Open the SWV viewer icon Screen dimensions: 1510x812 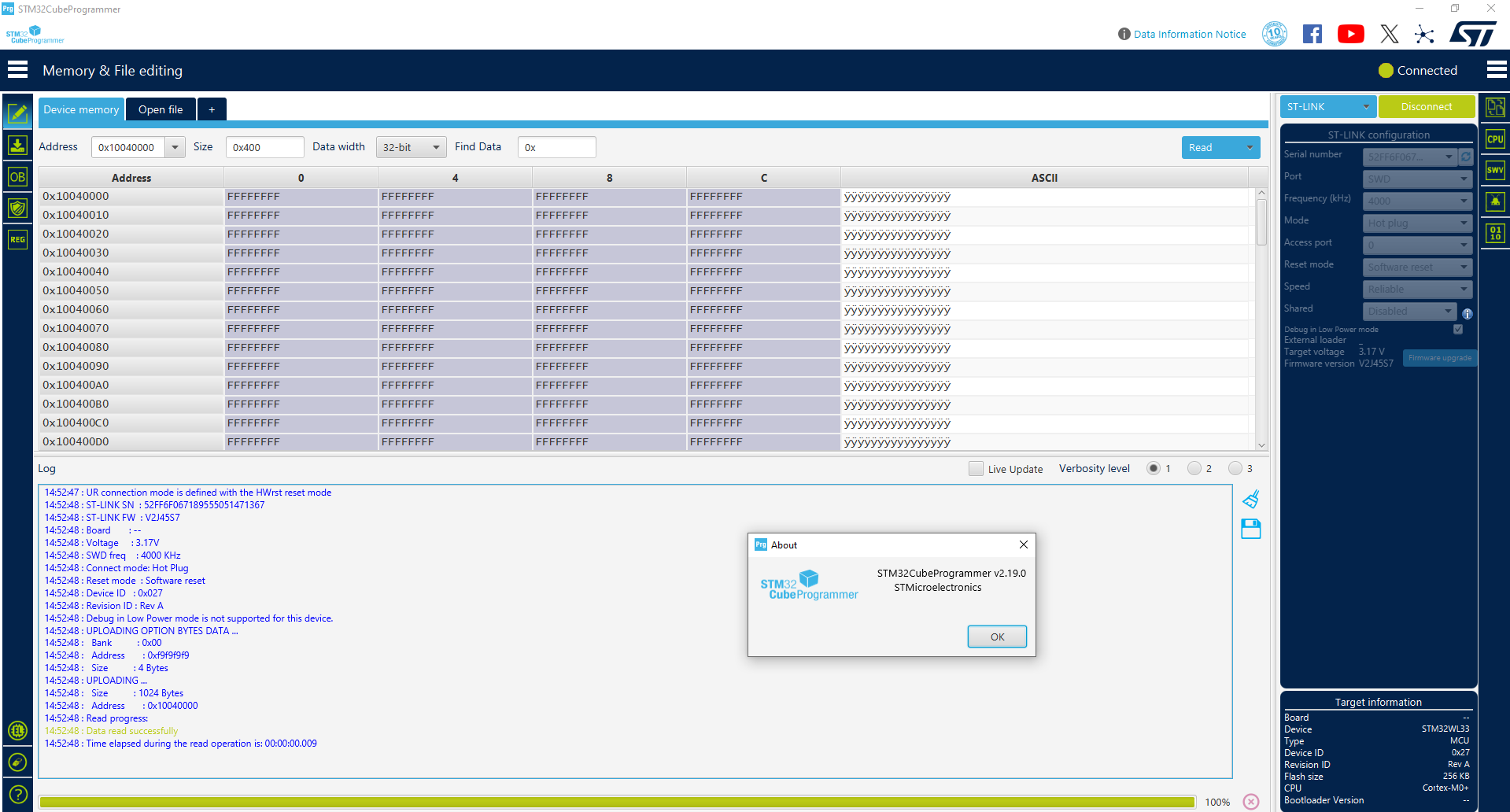[1495, 170]
